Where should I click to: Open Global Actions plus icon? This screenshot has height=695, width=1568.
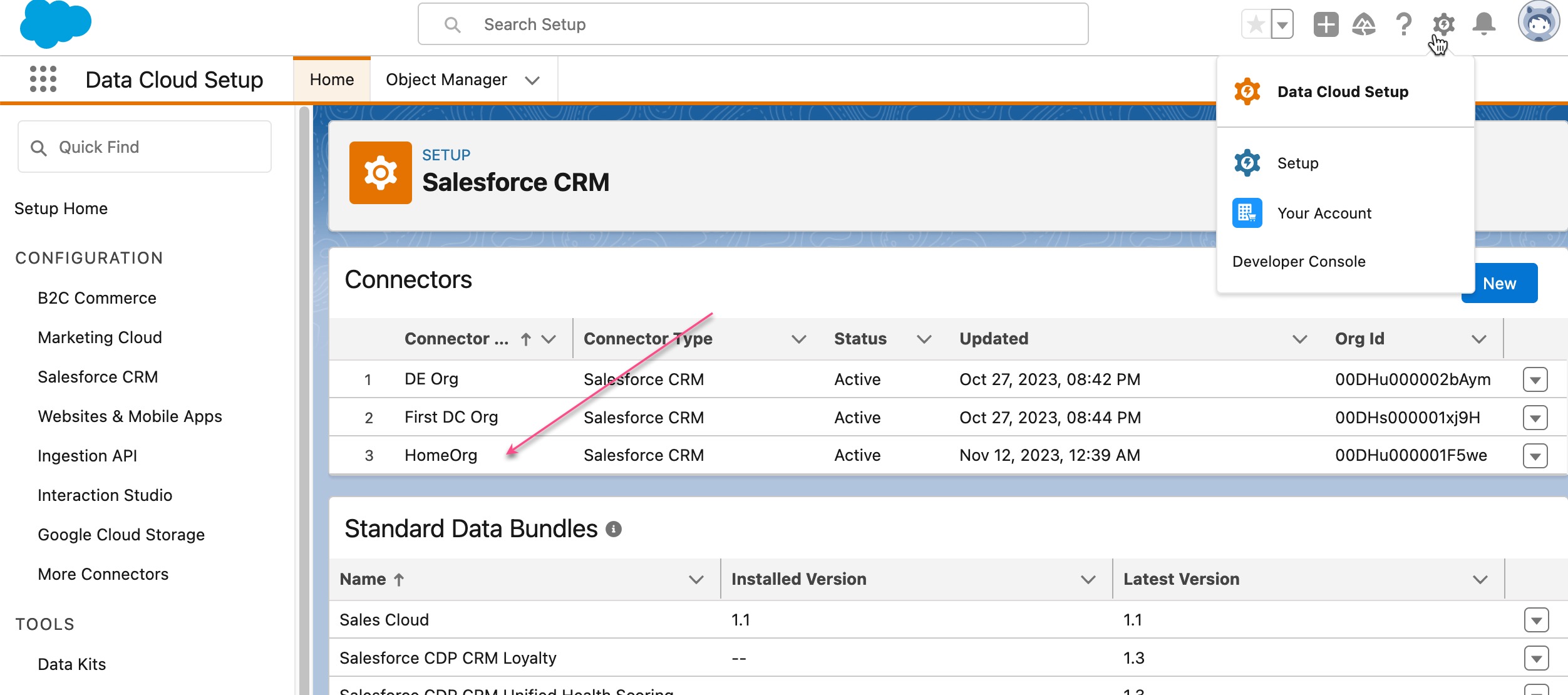(x=1326, y=25)
